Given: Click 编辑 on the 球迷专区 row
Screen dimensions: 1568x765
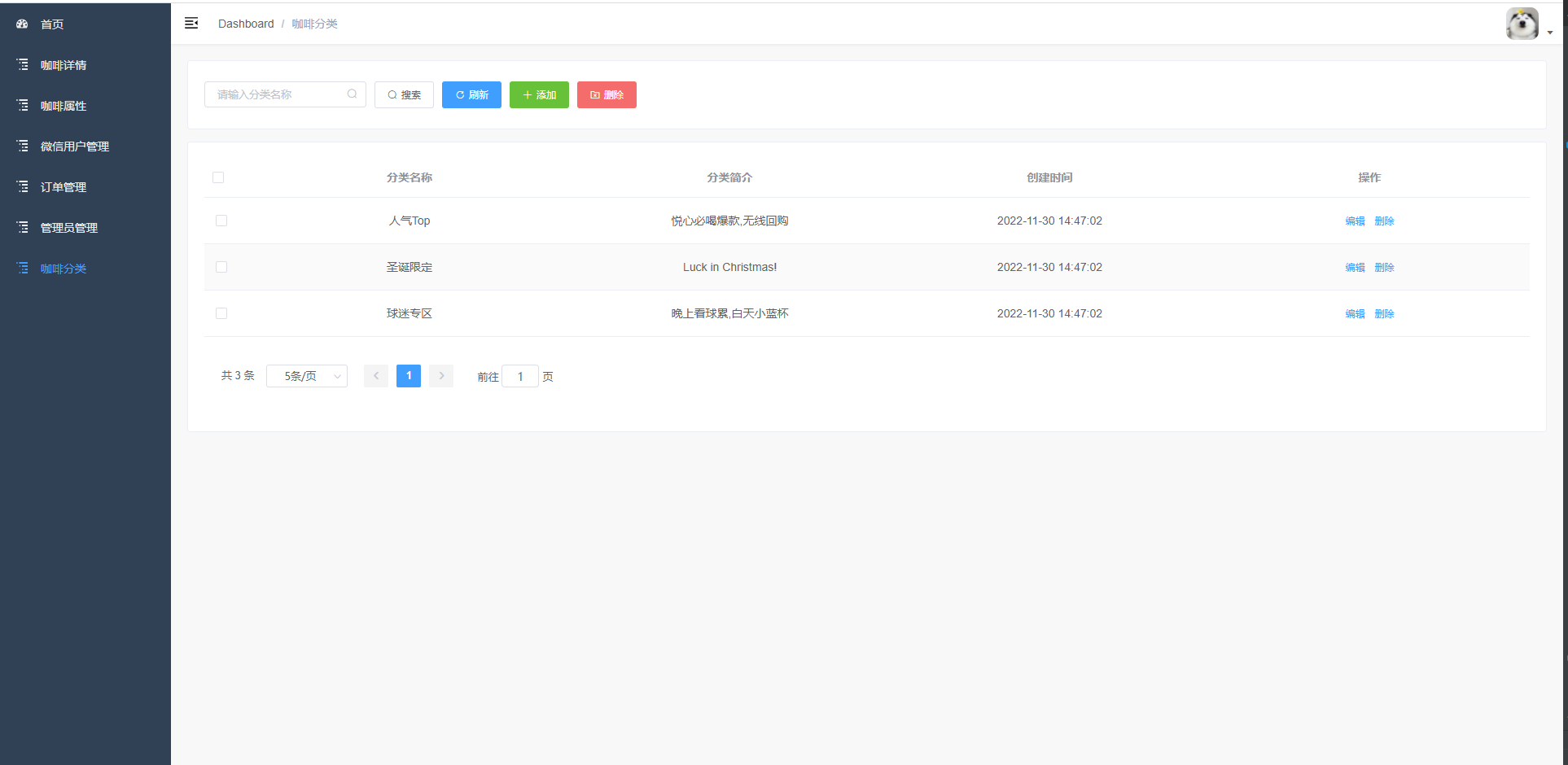Looking at the screenshot, I should (1354, 313).
